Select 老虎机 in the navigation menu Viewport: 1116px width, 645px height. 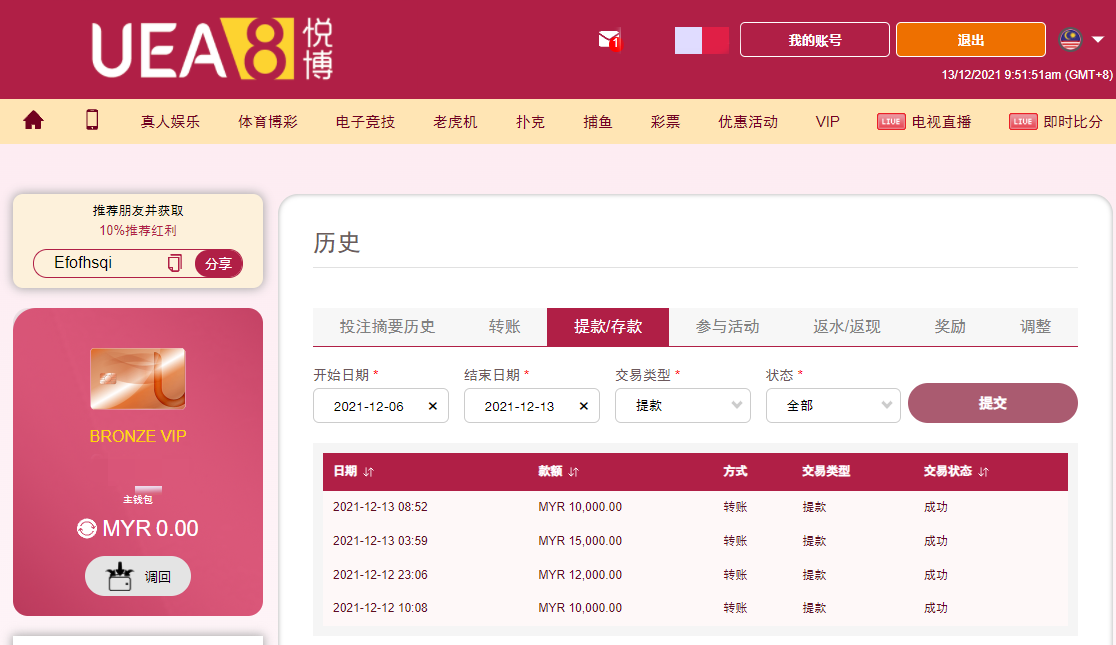[x=455, y=122]
